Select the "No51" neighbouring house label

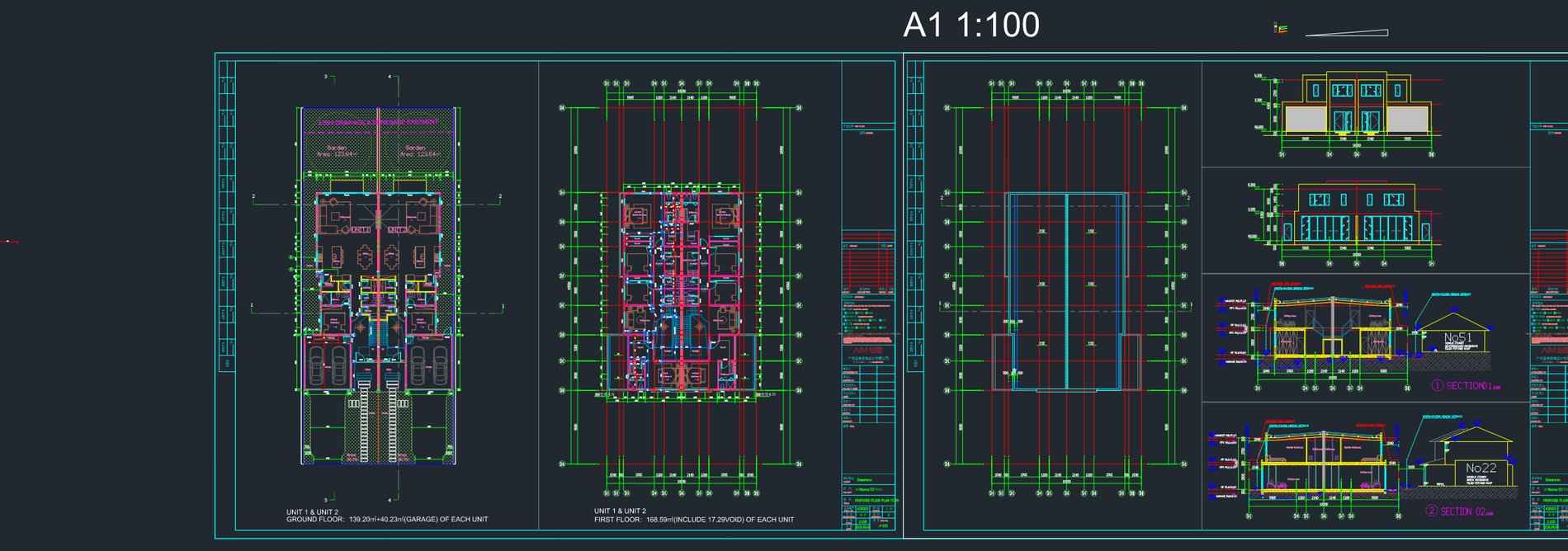(1457, 337)
